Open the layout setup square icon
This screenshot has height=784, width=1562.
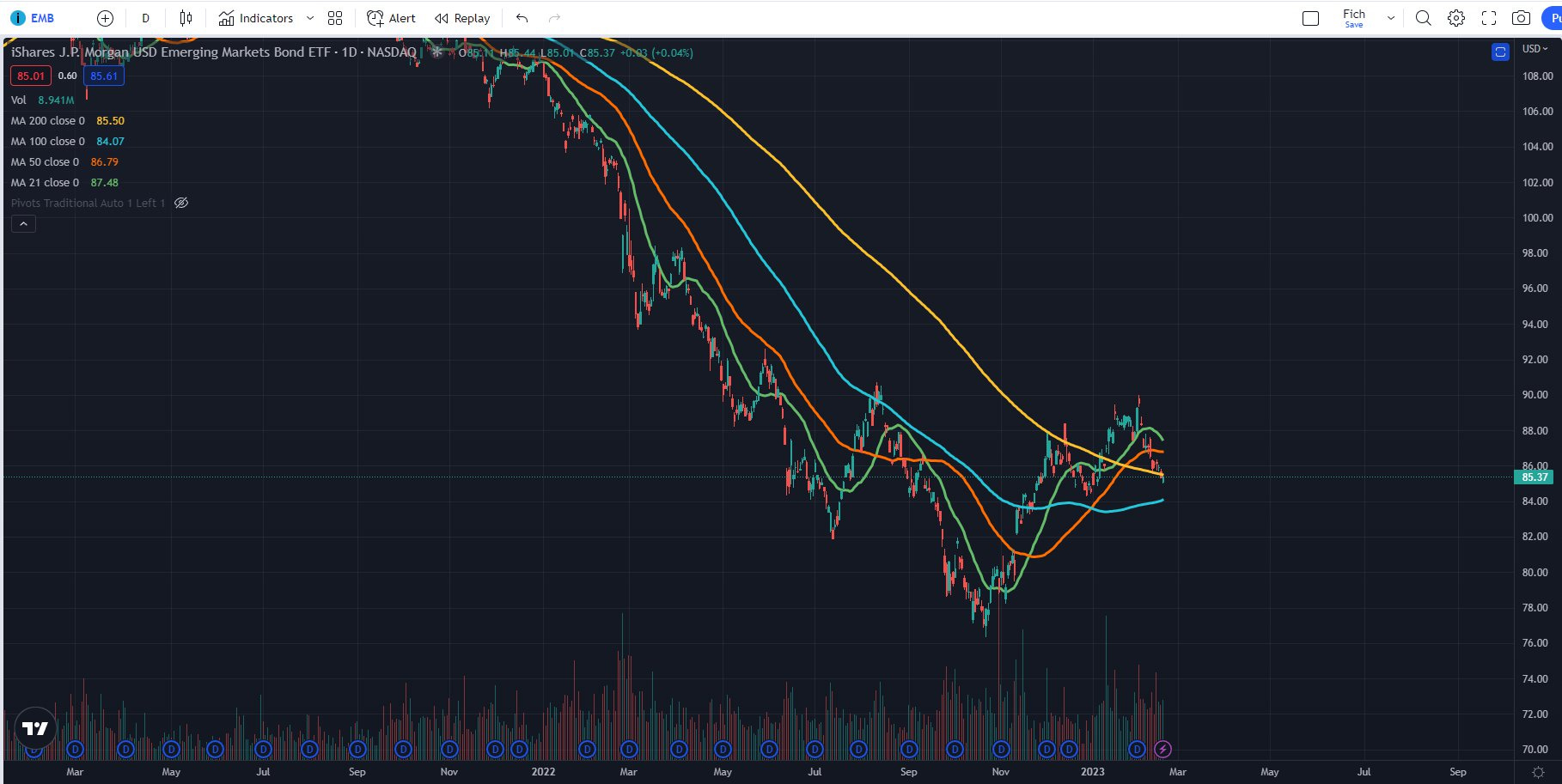1310,18
